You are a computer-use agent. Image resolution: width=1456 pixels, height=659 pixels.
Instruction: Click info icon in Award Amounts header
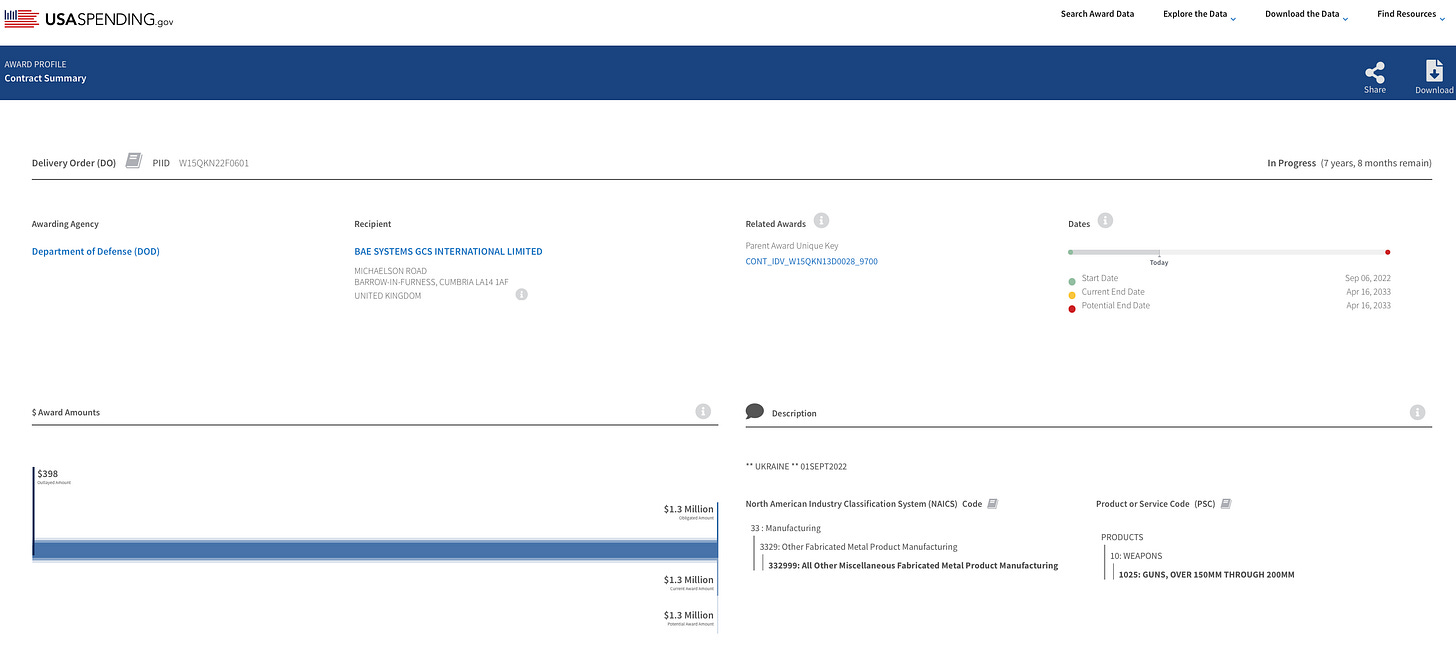[703, 411]
